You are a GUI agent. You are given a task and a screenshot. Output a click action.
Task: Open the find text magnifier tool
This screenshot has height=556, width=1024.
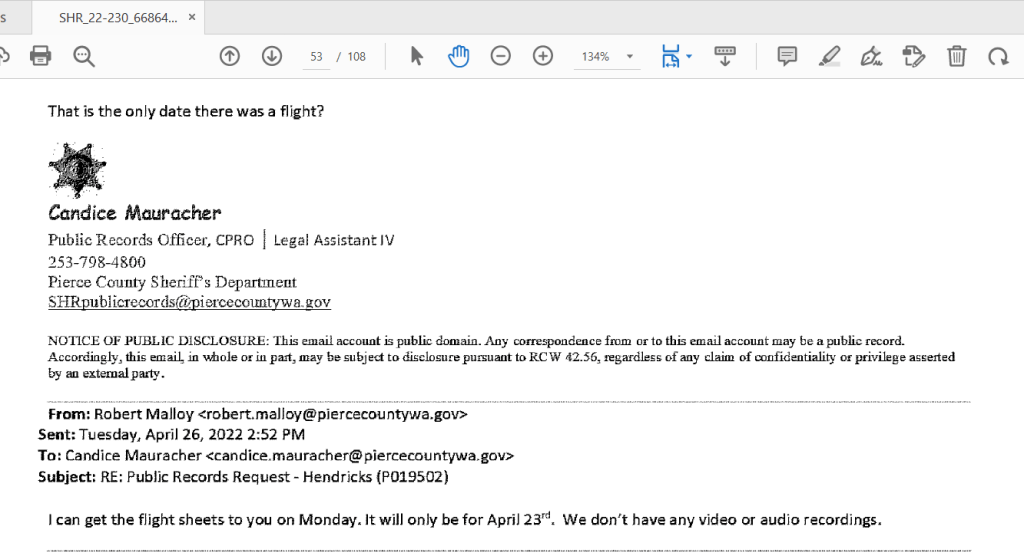point(84,56)
